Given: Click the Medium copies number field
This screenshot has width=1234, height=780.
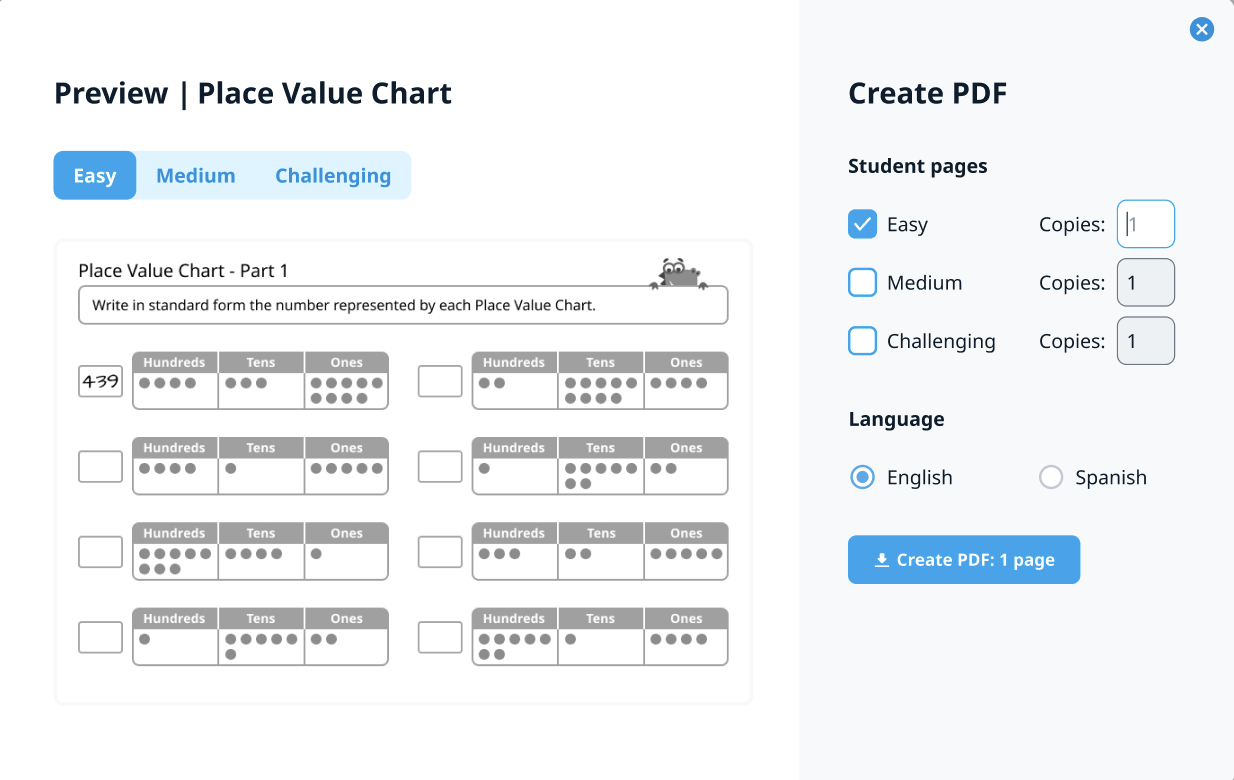Looking at the screenshot, I should (x=1146, y=283).
